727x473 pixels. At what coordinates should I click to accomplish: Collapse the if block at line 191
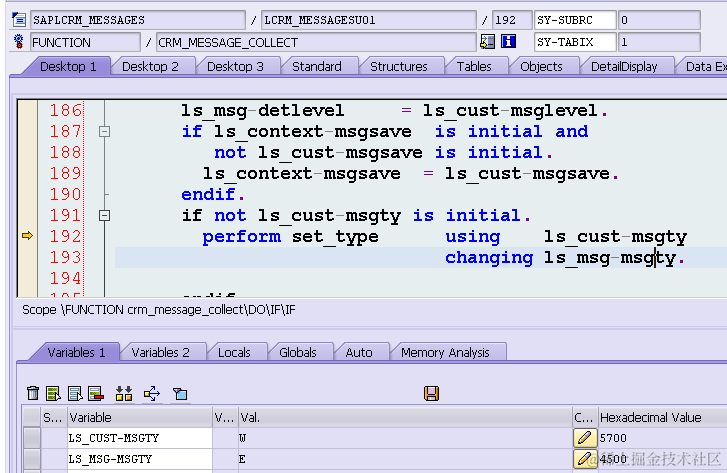(104, 216)
